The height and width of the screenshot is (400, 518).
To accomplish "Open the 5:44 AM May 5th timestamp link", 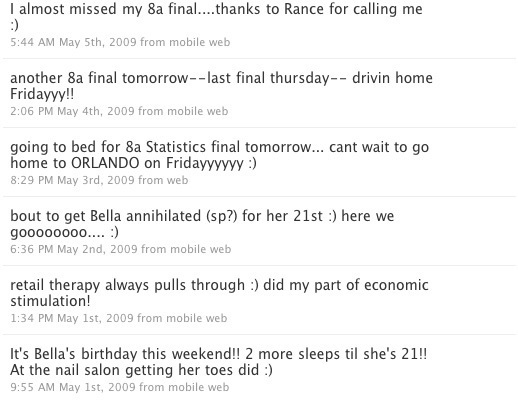I will click(x=73, y=42).
